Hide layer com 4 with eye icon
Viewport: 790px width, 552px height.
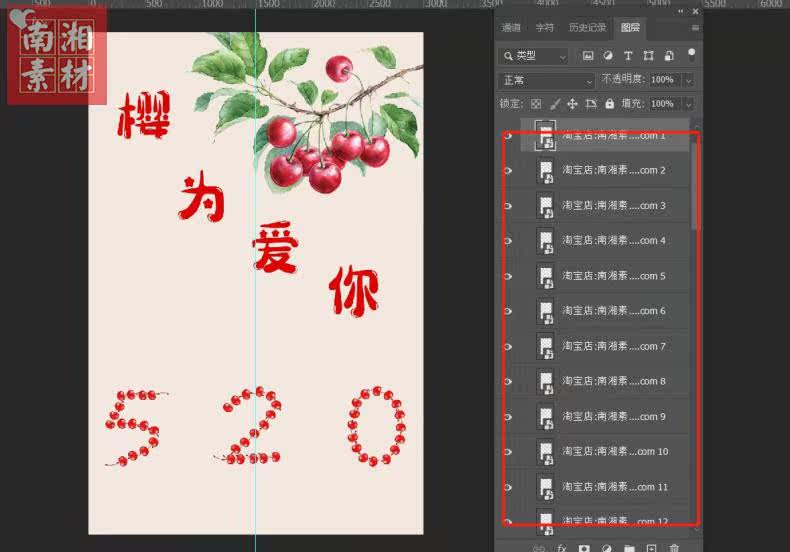click(508, 241)
